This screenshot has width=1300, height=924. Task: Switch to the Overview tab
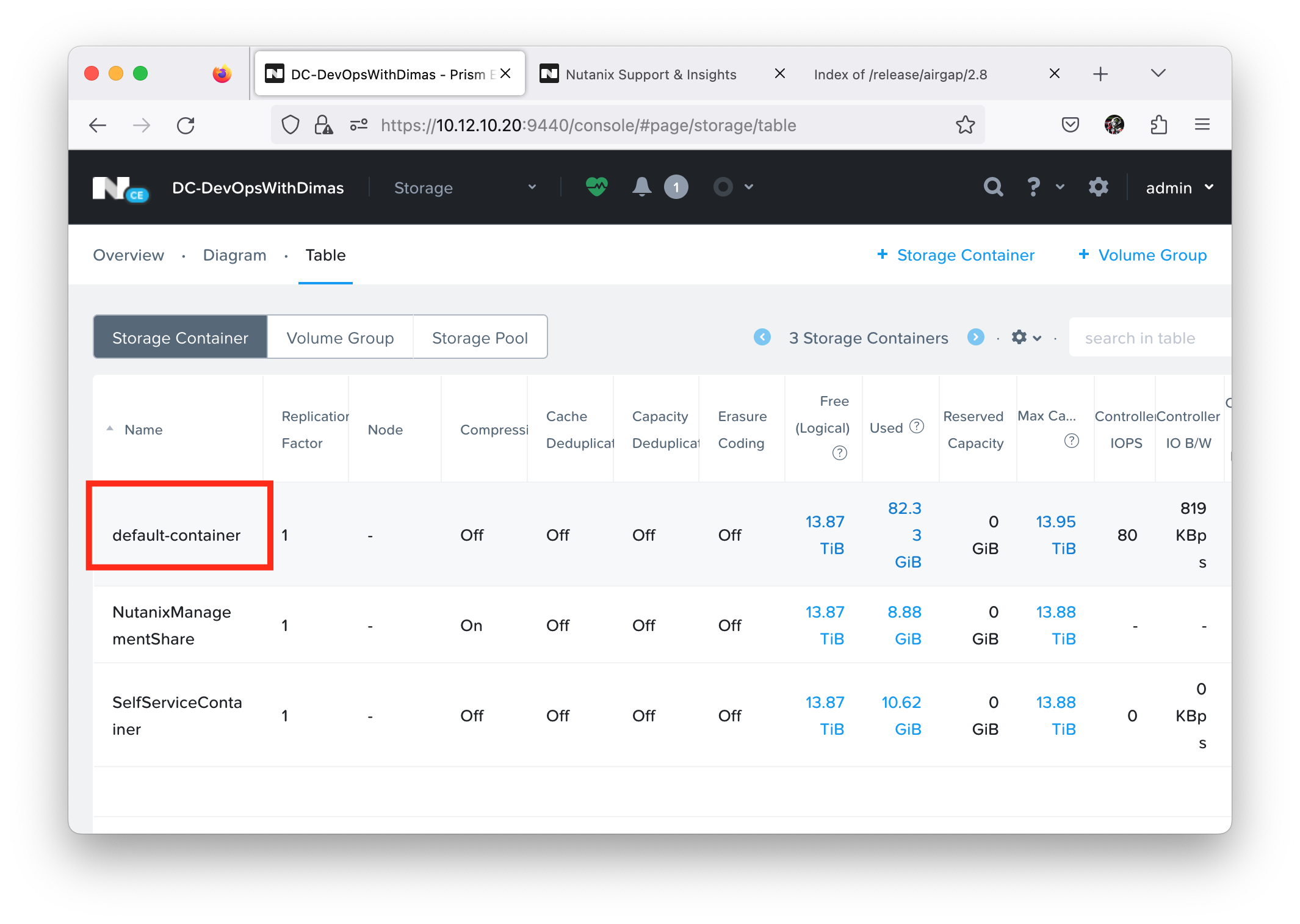pos(128,255)
